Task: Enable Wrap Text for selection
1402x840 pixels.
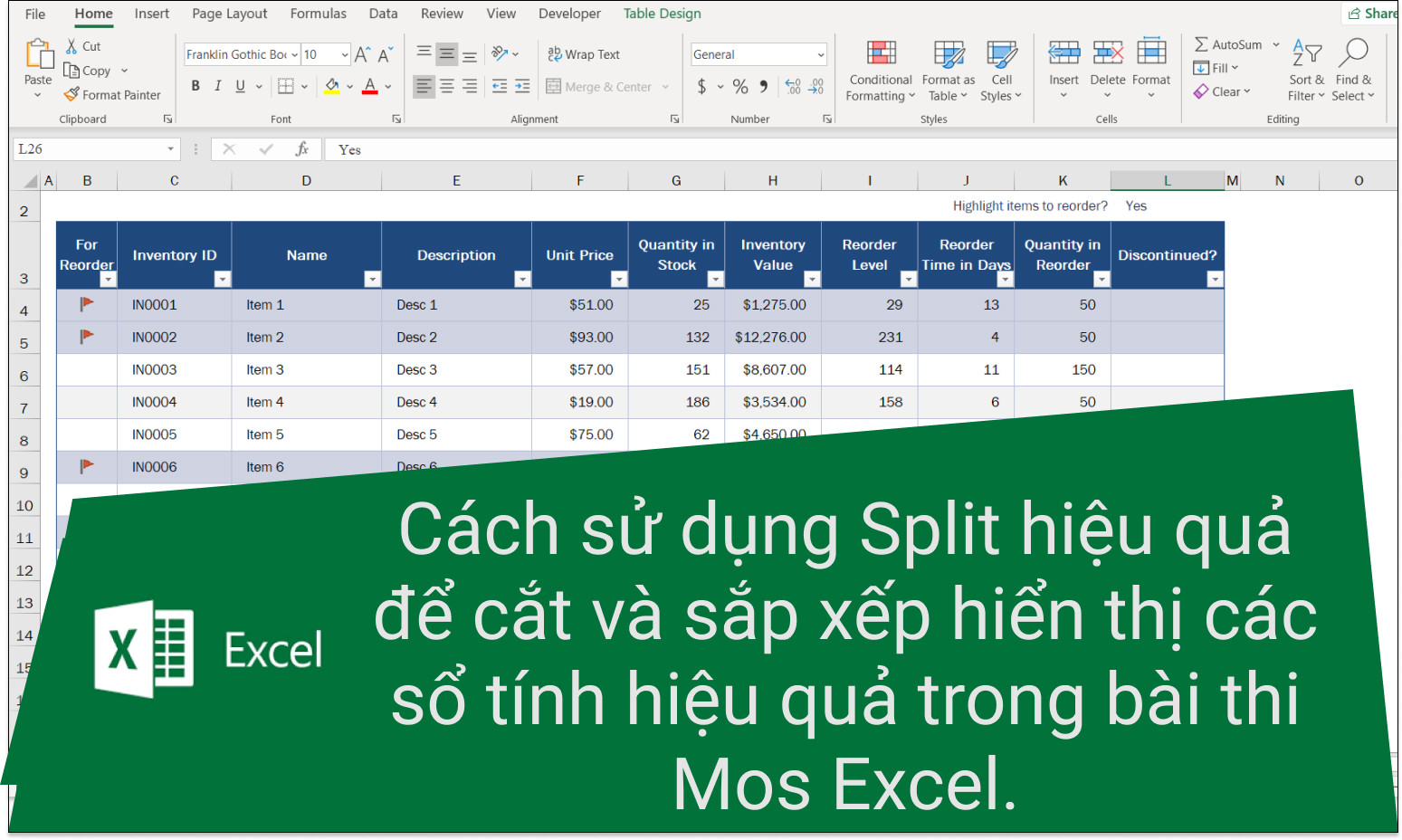Action: tap(584, 54)
